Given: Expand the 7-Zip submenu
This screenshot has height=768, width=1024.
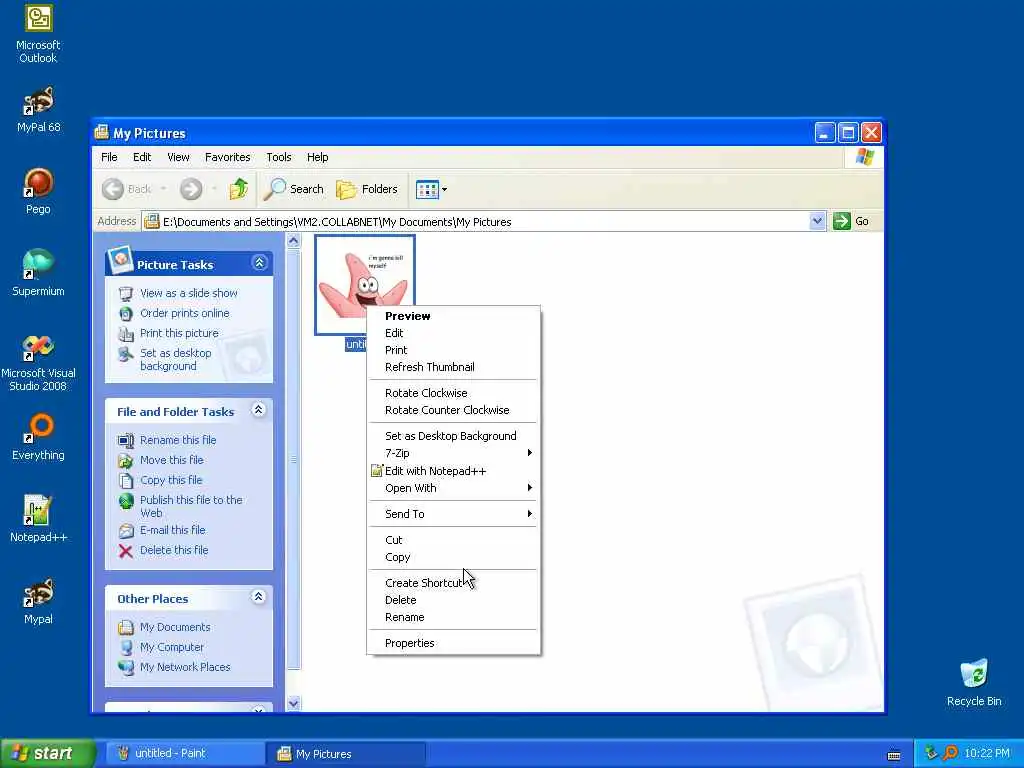Looking at the screenshot, I should (x=453, y=453).
